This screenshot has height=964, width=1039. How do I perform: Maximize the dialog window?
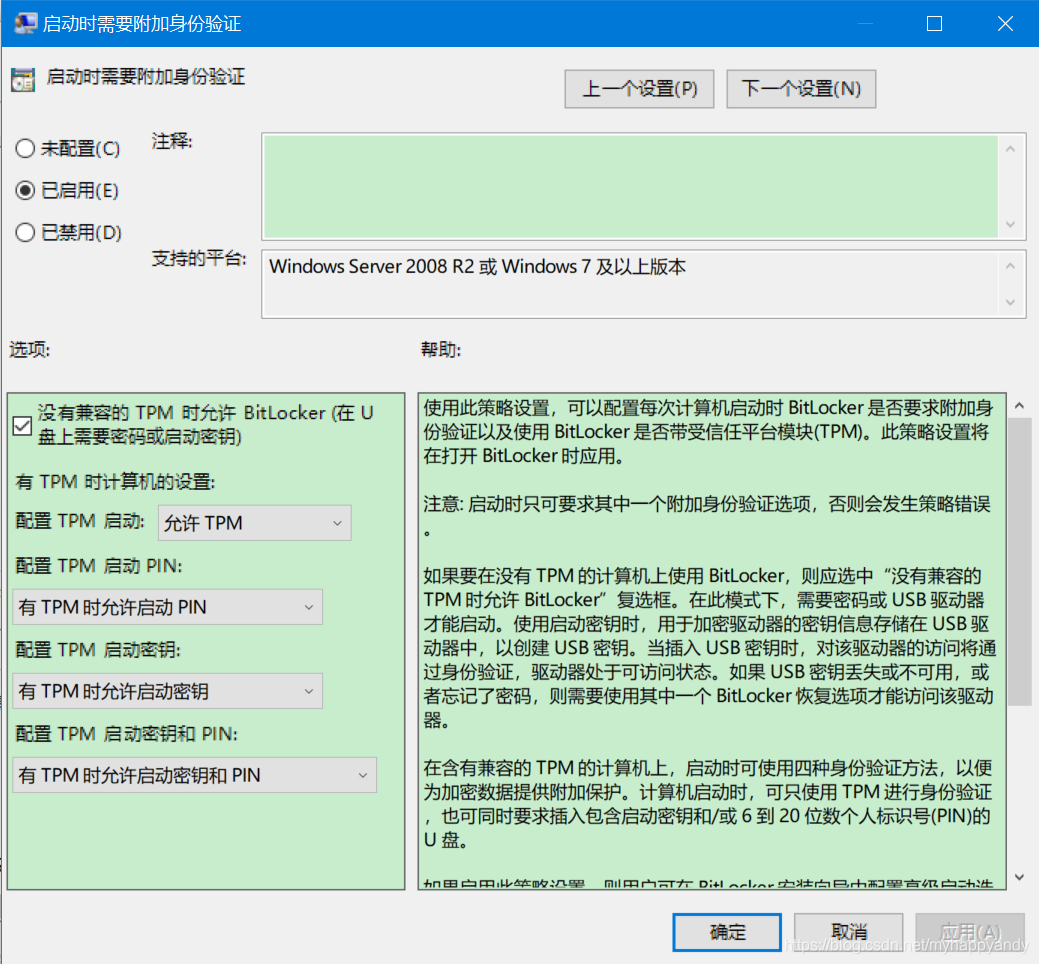[x=934, y=24]
